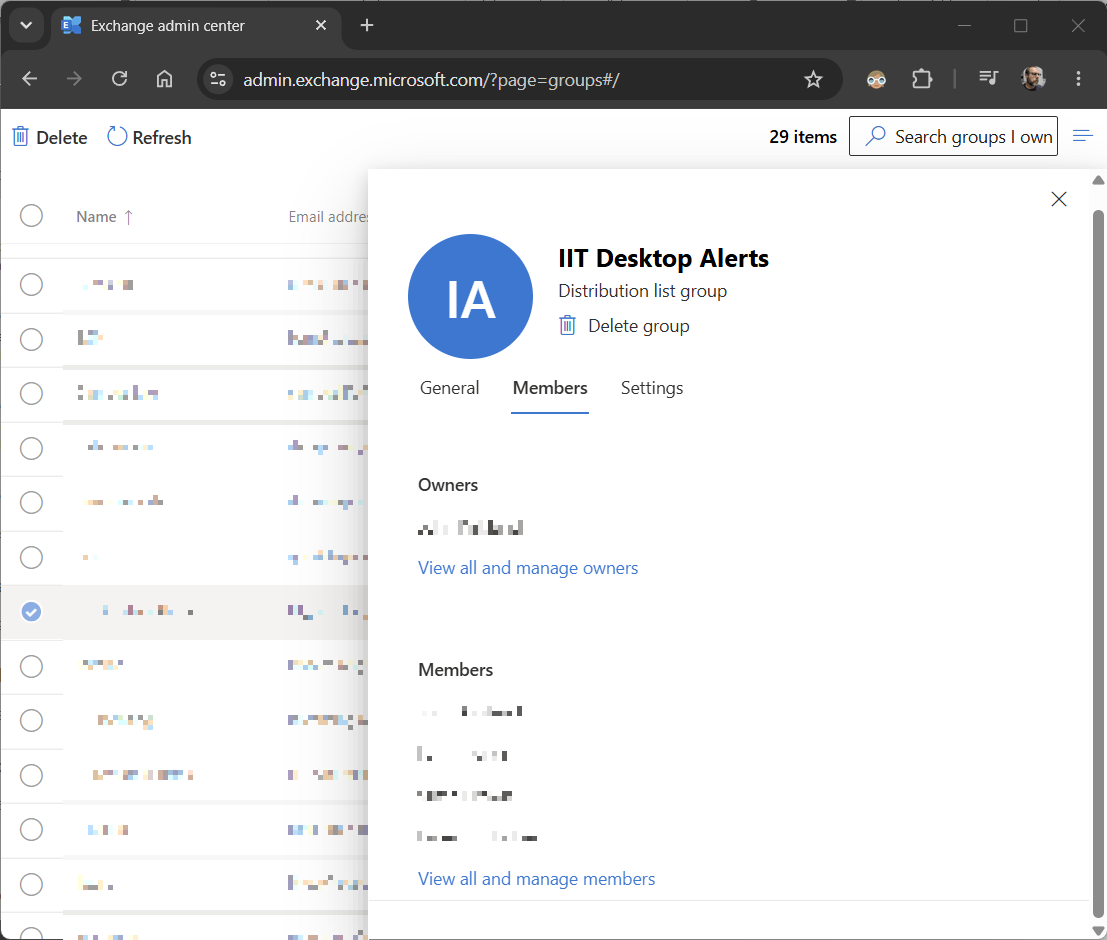Click the IA group avatar circle
The width and height of the screenshot is (1107, 940).
click(470, 297)
